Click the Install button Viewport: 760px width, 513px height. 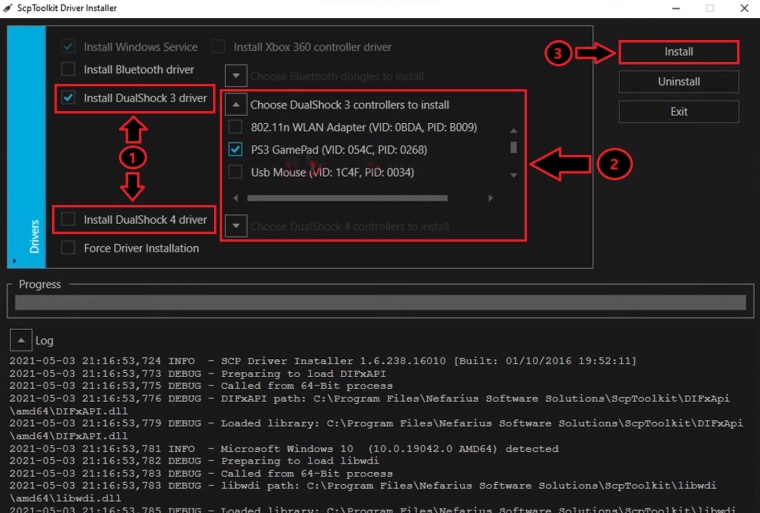pyautogui.click(x=679, y=52)
